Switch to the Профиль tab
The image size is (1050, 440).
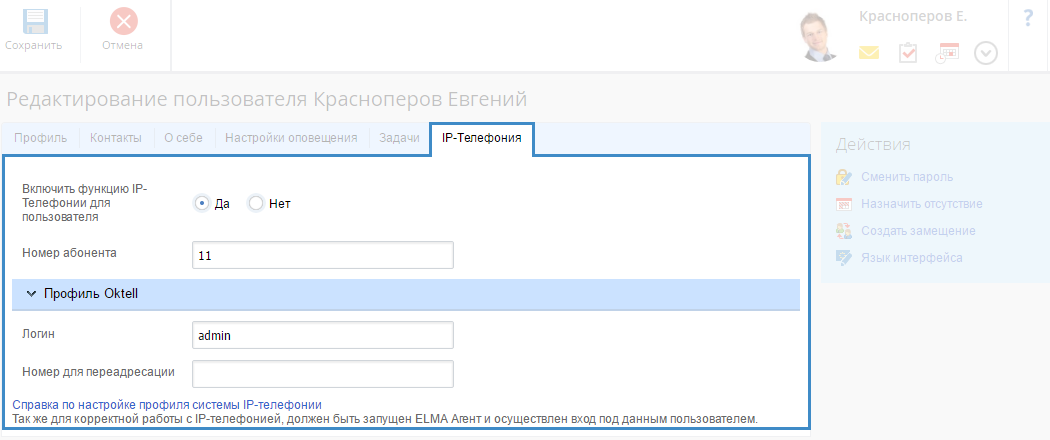(41, 138)
